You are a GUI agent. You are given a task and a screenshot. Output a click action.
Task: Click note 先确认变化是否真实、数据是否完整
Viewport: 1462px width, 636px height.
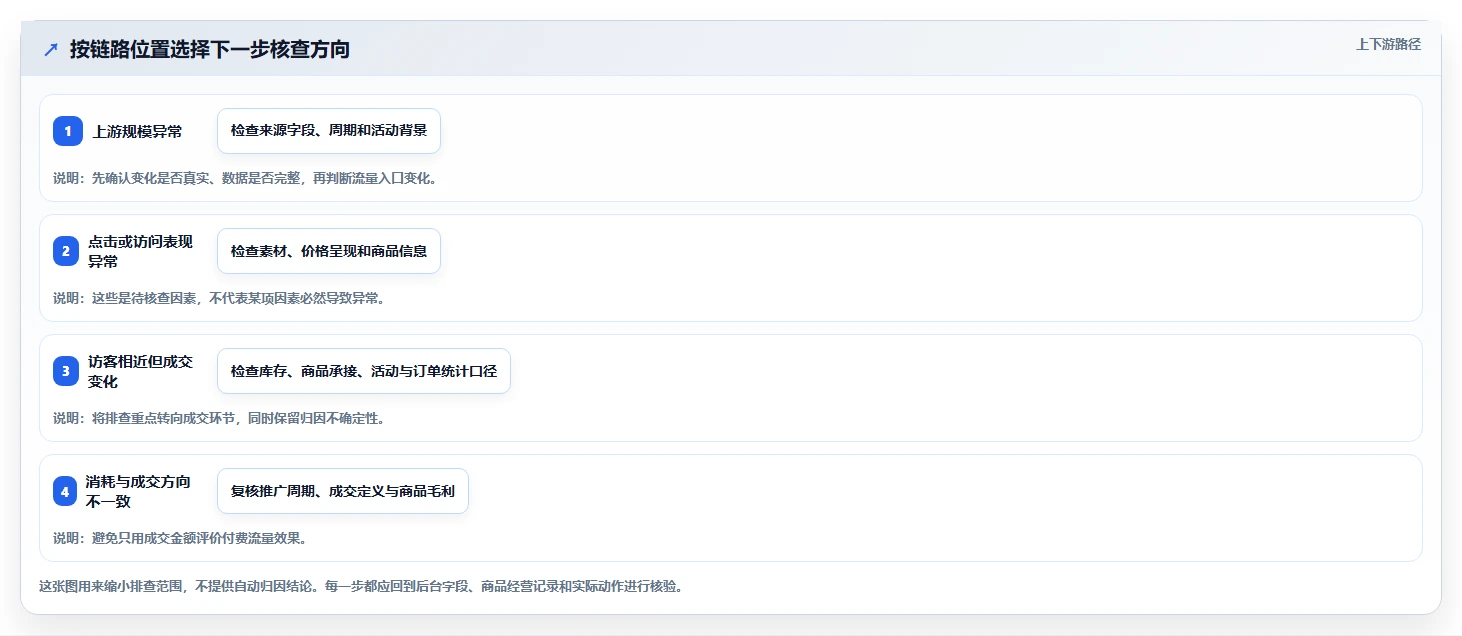pyautogui.click(x=195, y=178)
